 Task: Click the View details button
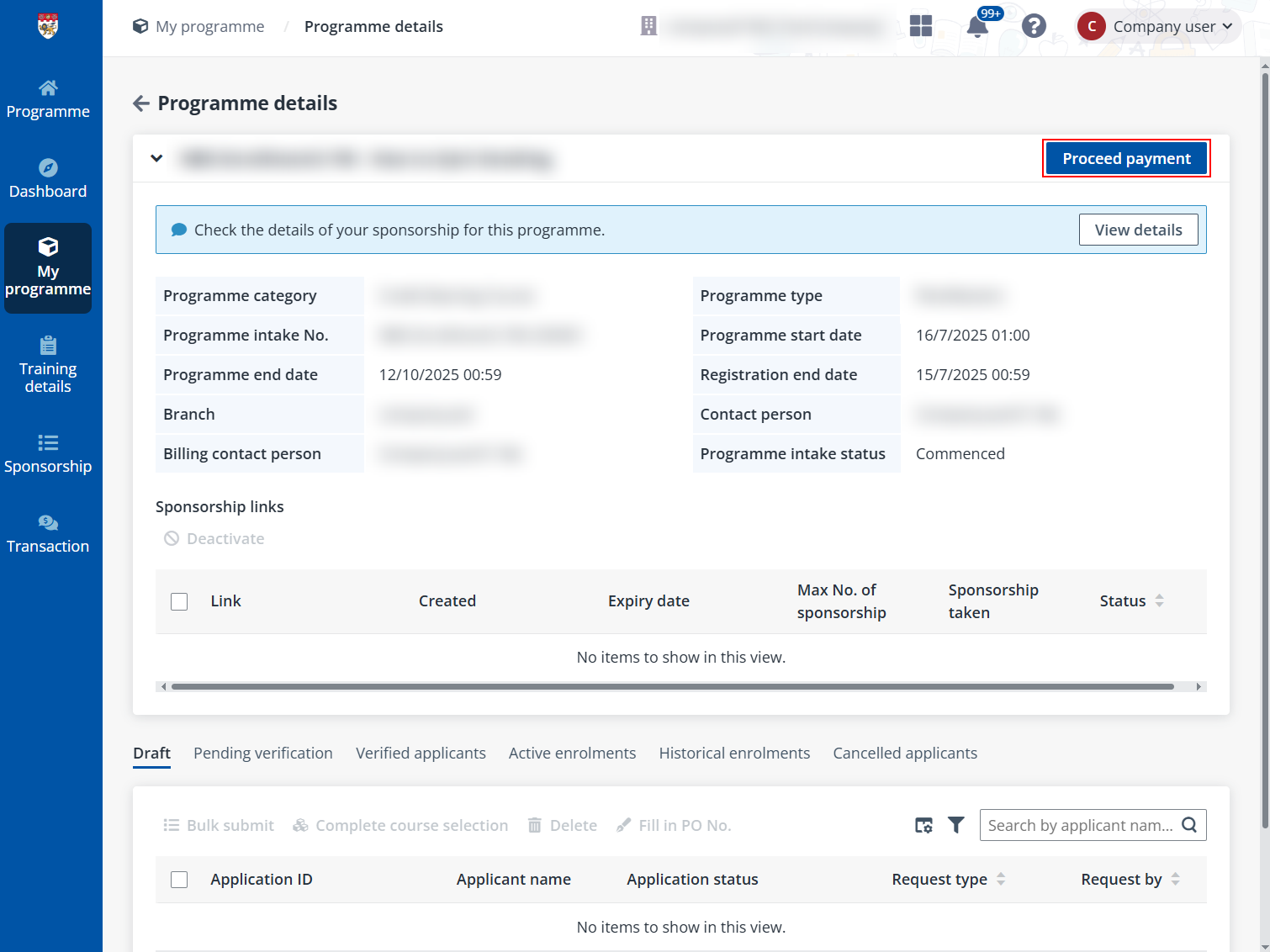[x=1138, y=230]
